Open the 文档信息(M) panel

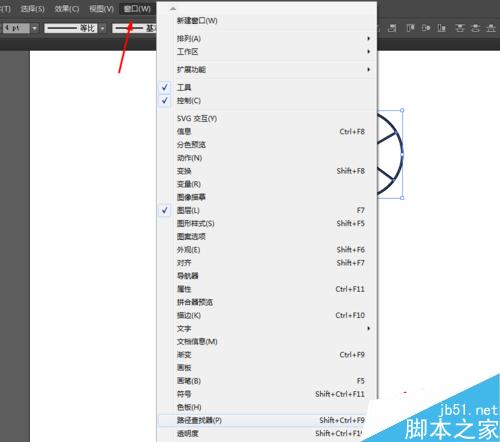[267, 341]
